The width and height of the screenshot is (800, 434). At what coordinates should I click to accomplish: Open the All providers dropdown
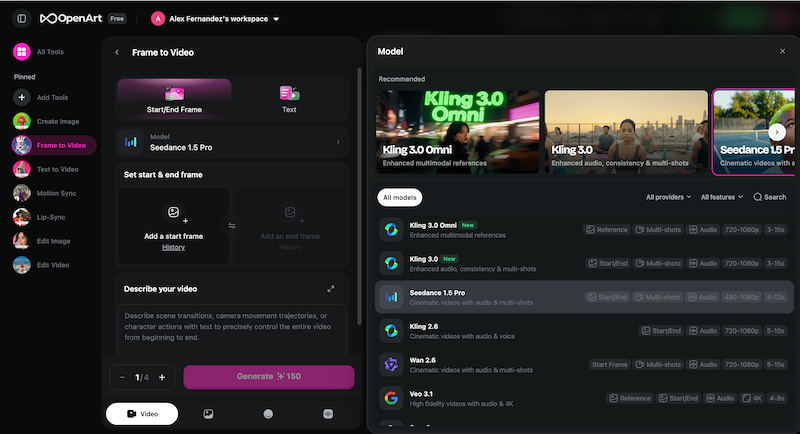[x=669, y=197]
